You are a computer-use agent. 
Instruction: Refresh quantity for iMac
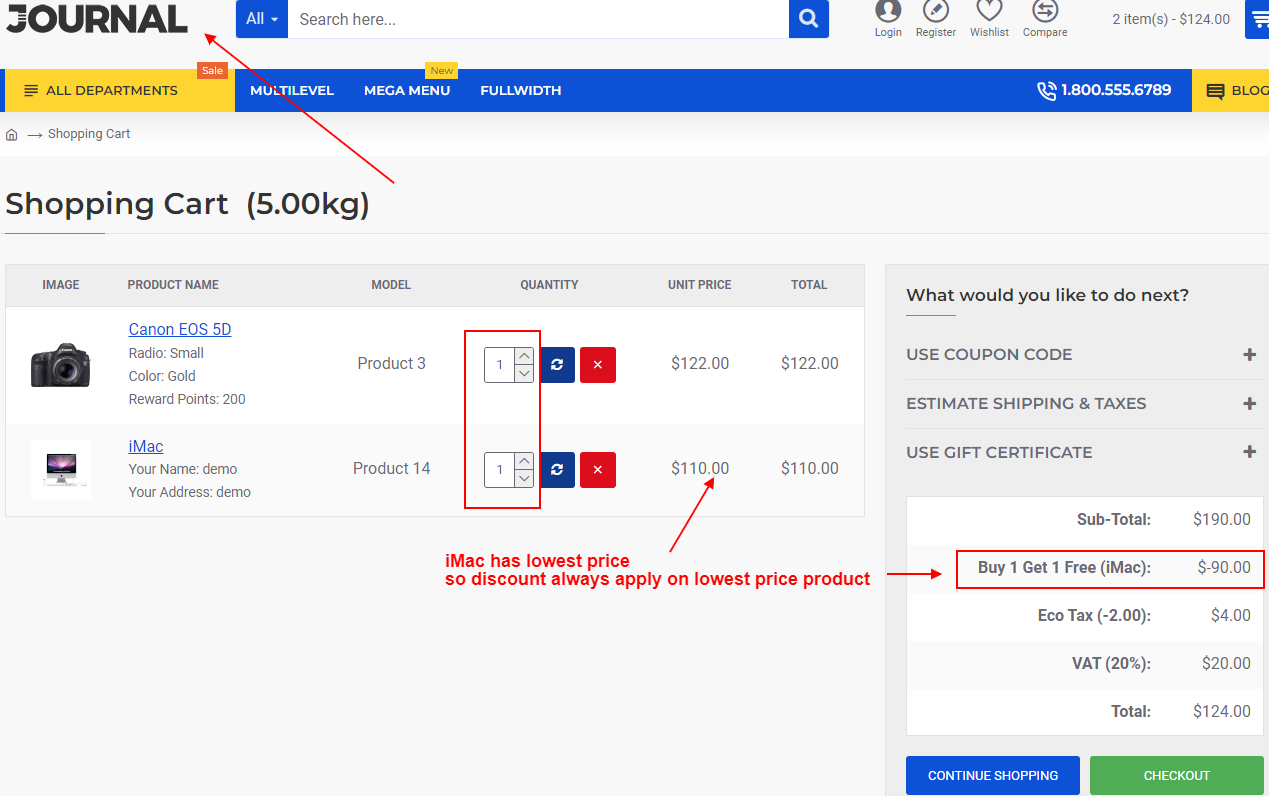click(x=557, y=470)
